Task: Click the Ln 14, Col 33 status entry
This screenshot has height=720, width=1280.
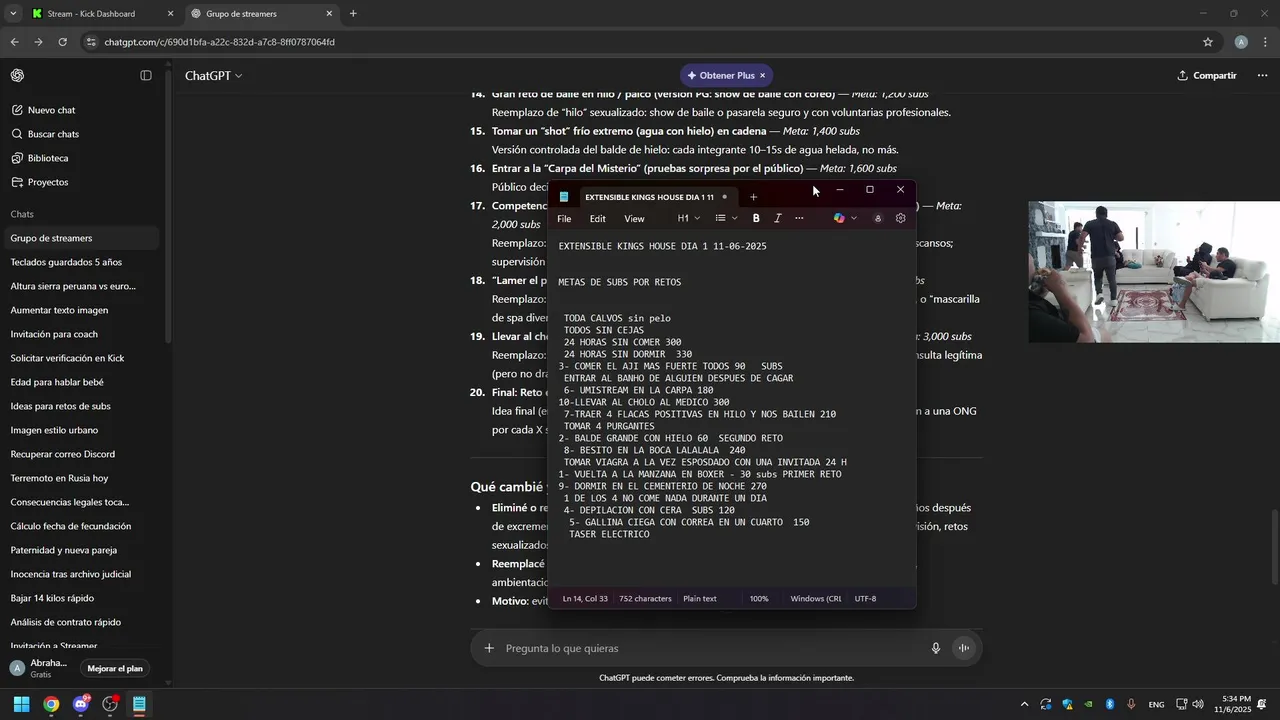Action: (585, 598)
